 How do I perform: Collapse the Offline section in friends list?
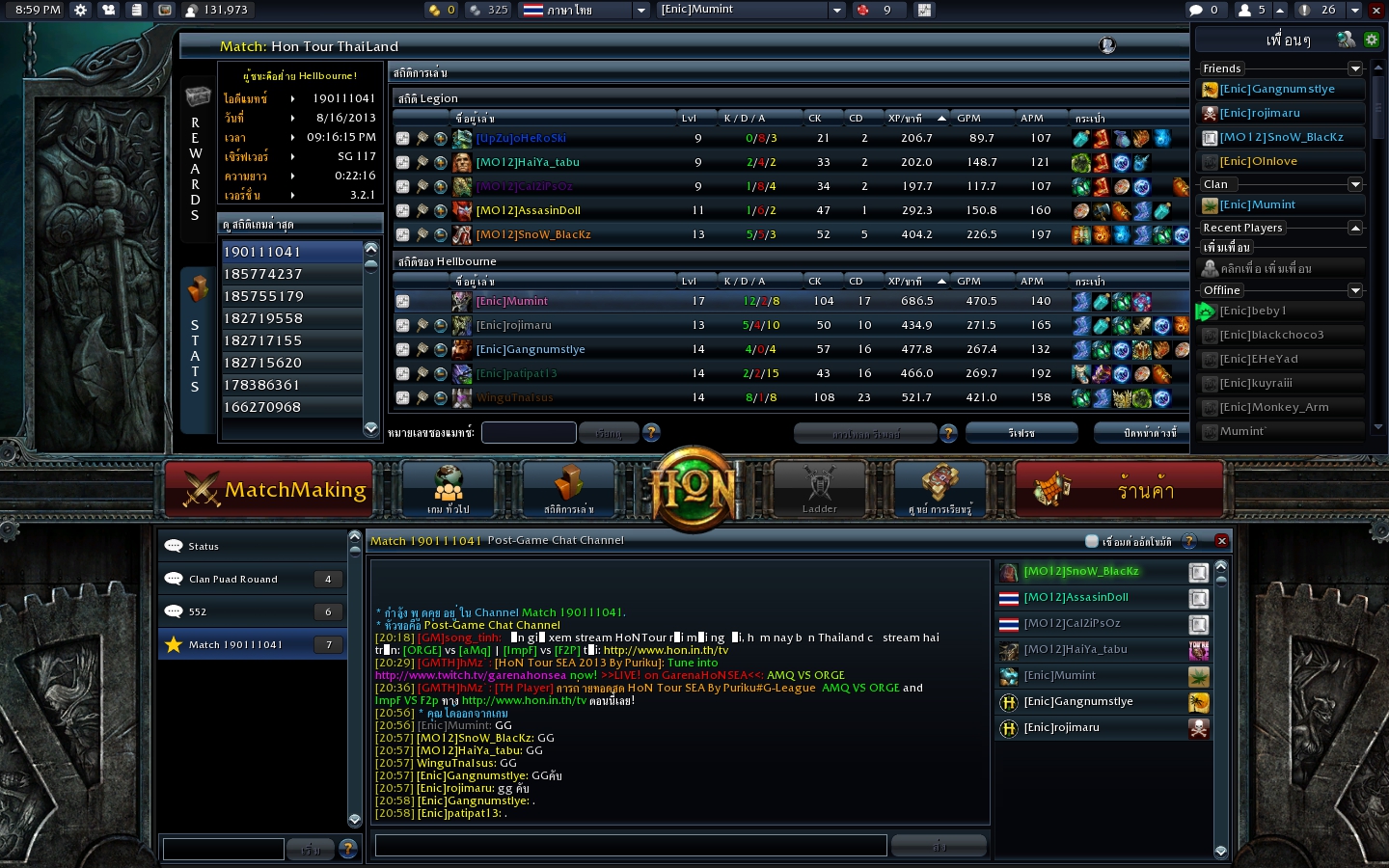1355,290
